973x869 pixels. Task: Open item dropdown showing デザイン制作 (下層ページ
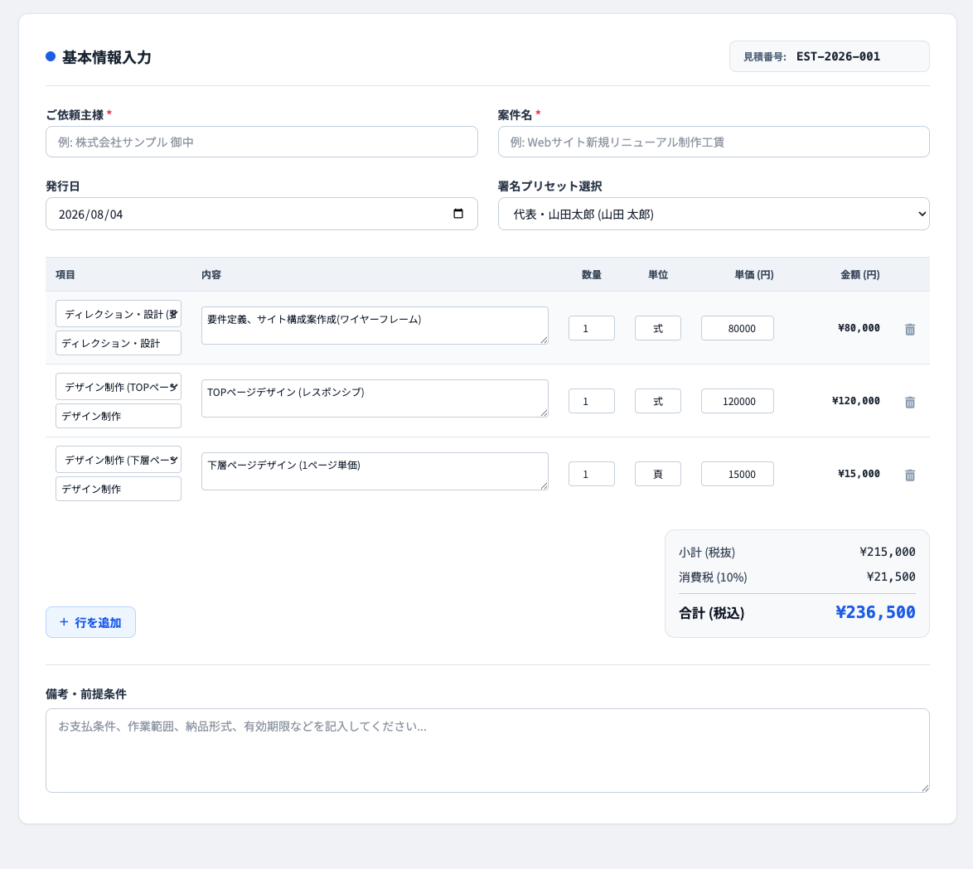[x=119, y=459]
